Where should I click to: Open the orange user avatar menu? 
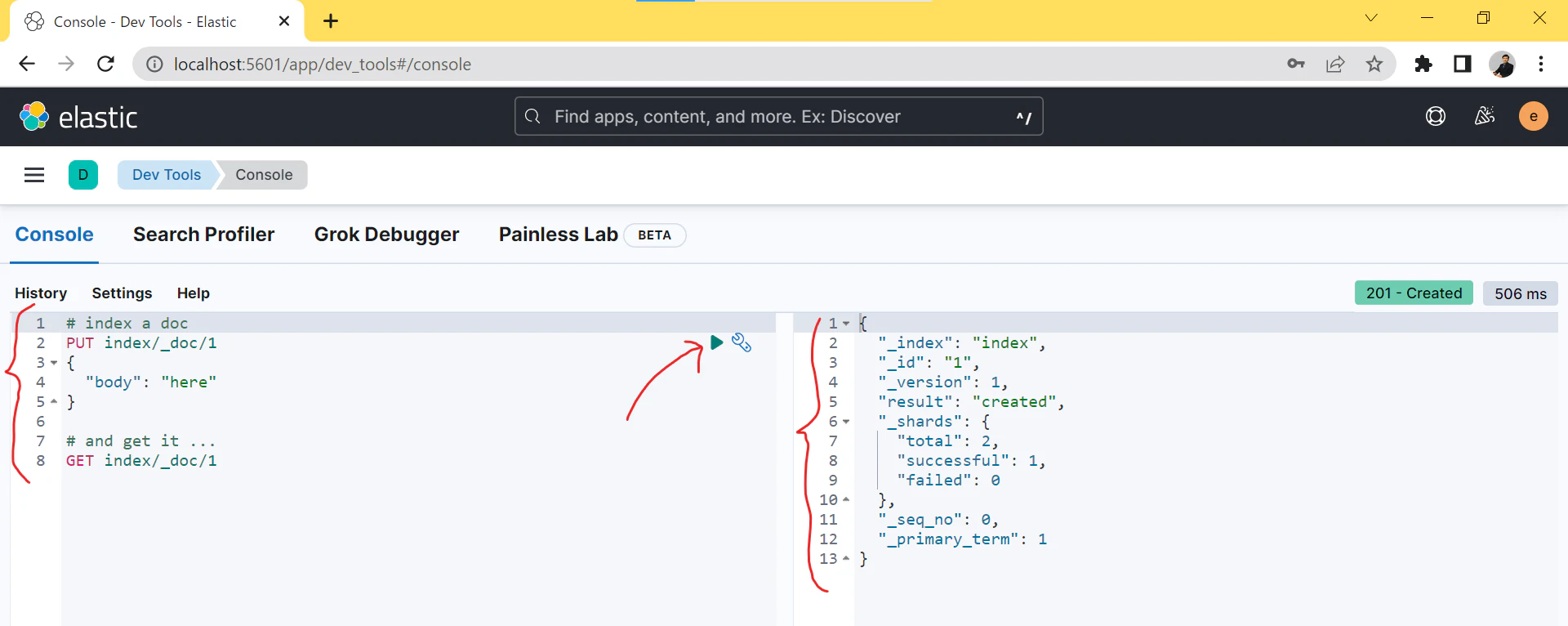(x=1534, y=117)
